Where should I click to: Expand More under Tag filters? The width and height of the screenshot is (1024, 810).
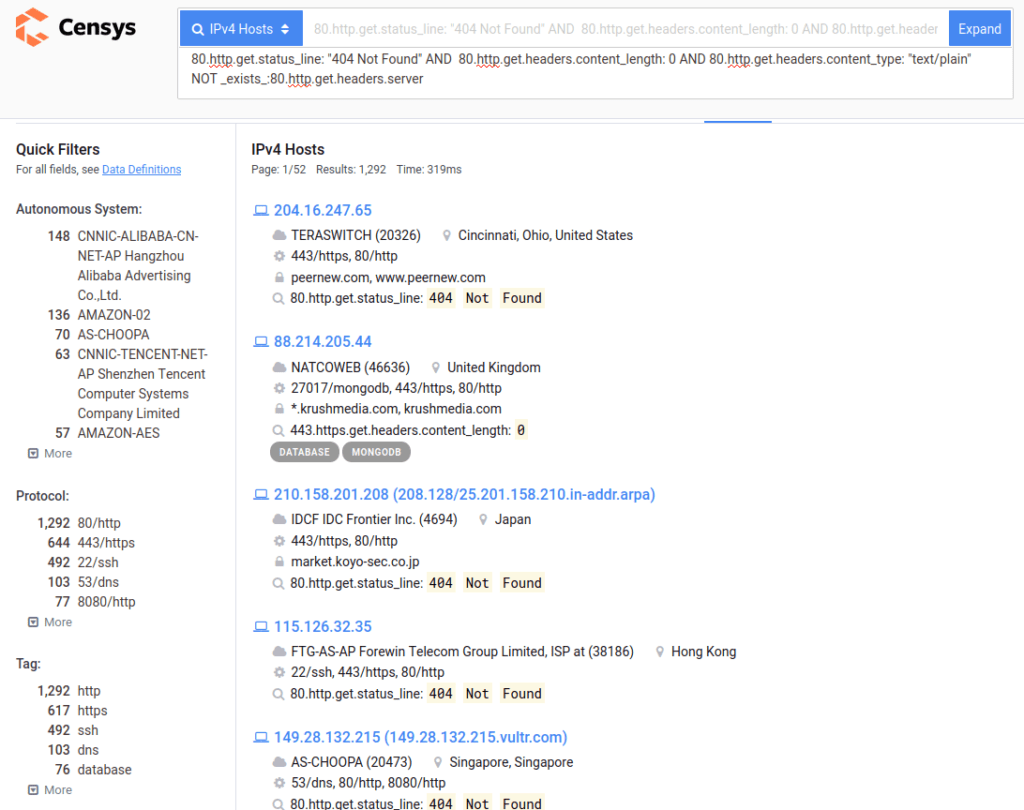click(50, 790)
